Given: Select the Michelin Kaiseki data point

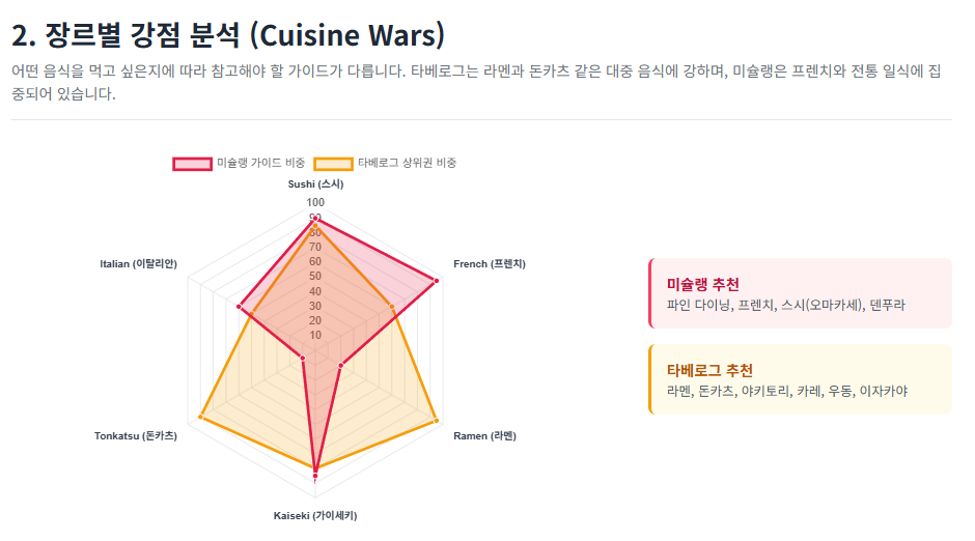Looking at the screenshot, I should coord(315,477).
